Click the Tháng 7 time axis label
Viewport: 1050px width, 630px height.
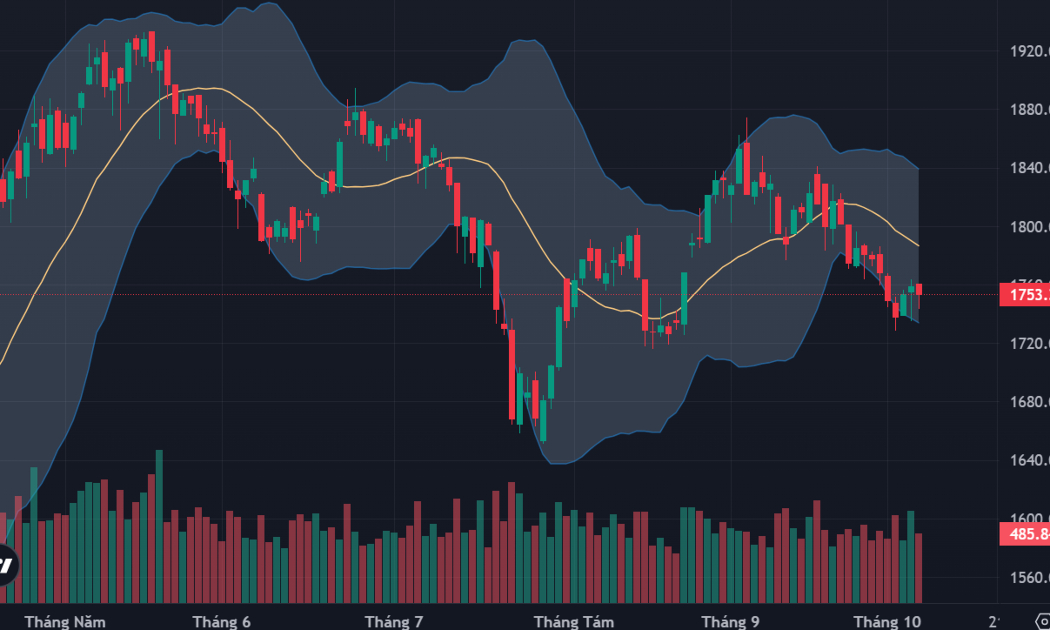394,622
